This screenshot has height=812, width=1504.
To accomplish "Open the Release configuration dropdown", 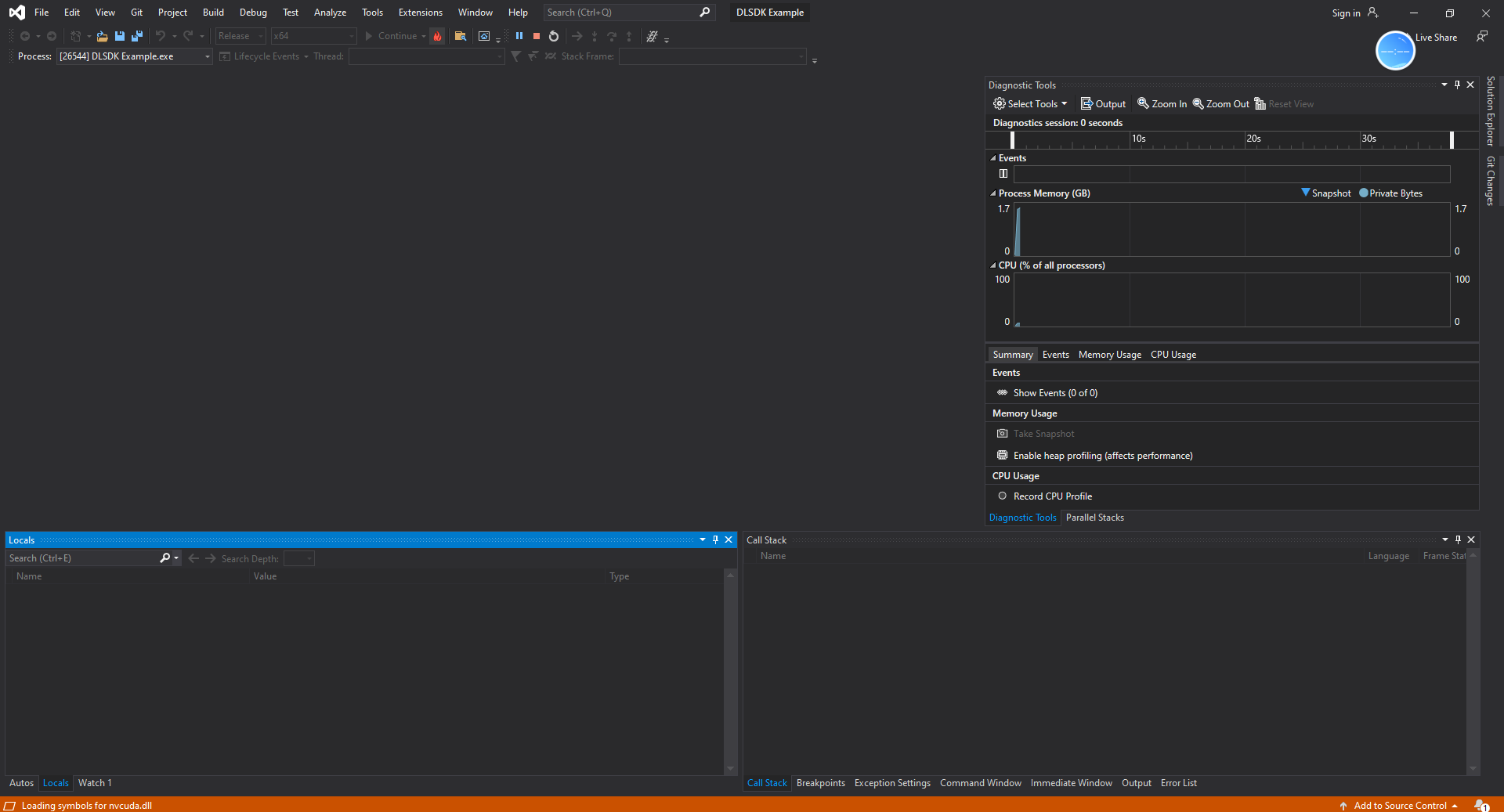I will pos(240,36).
